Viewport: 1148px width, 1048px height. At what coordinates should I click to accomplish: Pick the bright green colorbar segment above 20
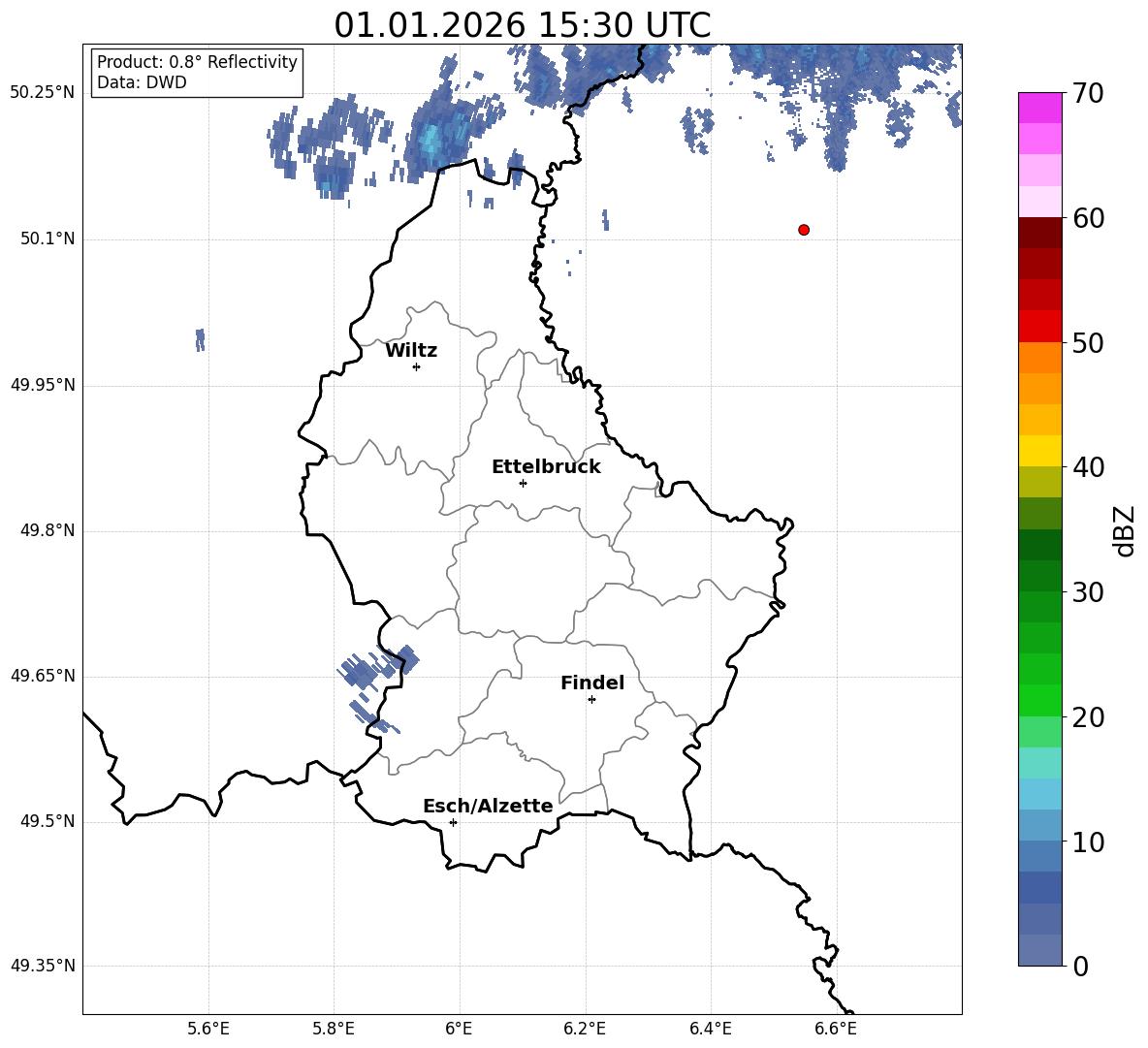(x=1040, y=700)
